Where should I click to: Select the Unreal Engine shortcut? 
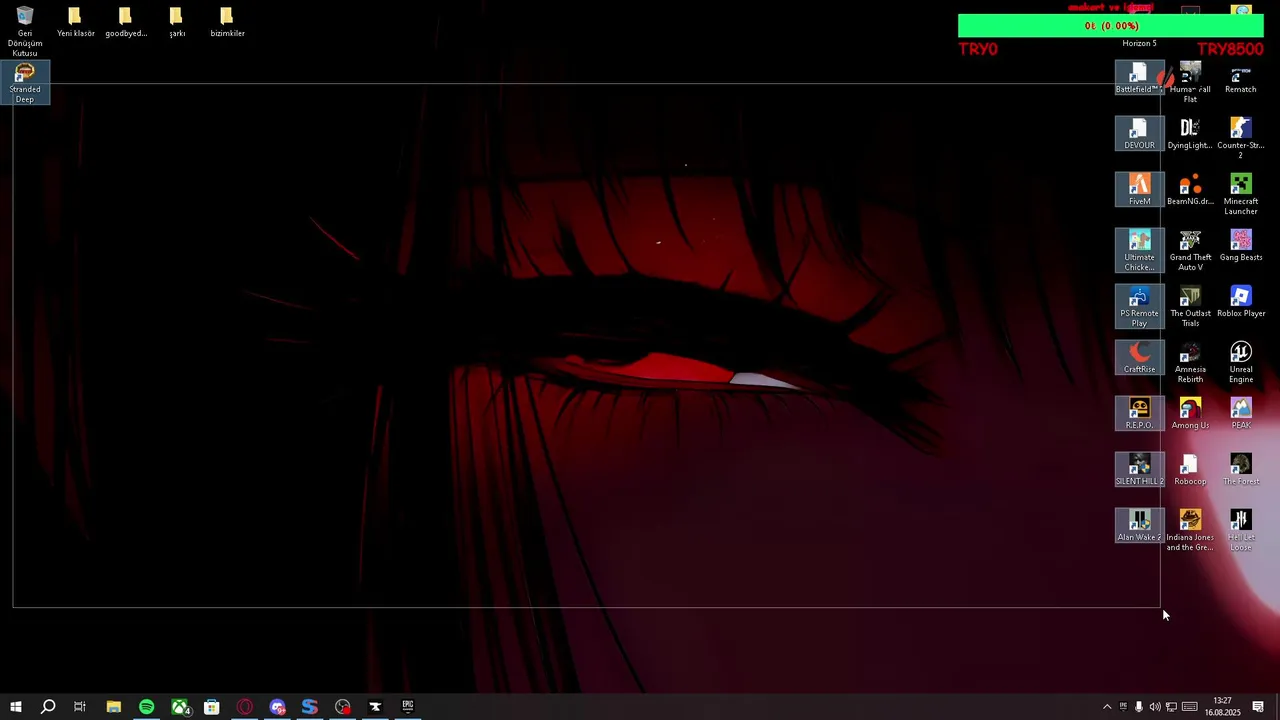1241,362
